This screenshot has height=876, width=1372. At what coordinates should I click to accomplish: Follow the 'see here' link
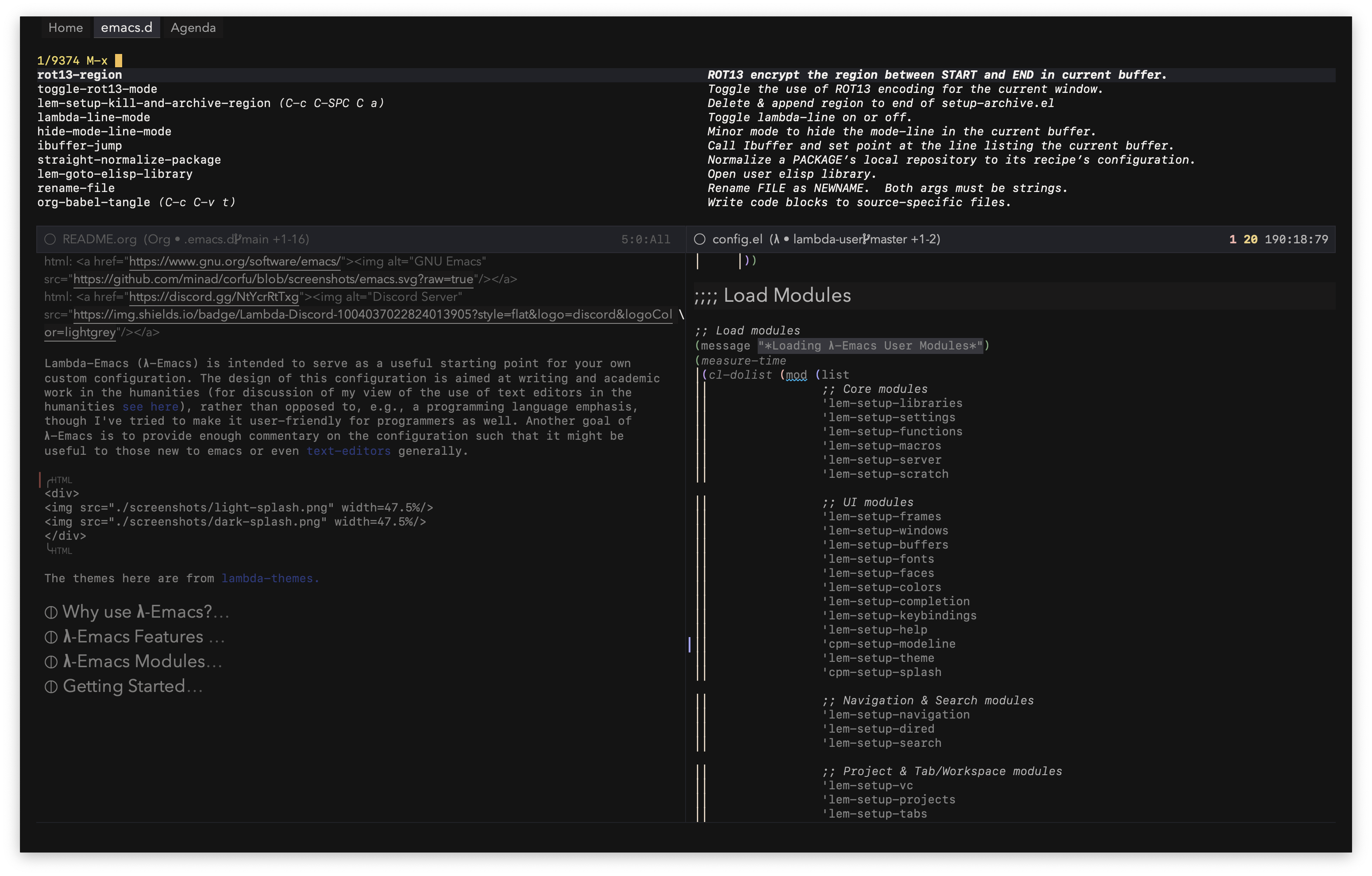[x=150, y=407]
